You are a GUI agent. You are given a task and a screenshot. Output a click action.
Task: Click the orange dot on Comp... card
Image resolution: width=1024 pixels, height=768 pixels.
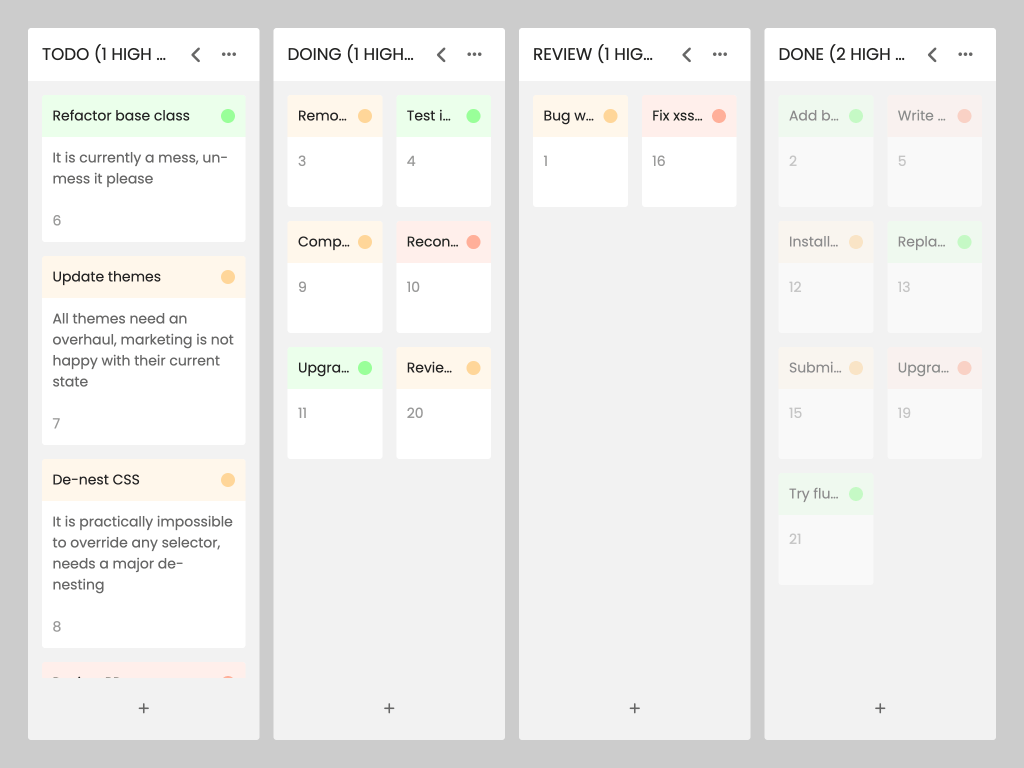365,242
